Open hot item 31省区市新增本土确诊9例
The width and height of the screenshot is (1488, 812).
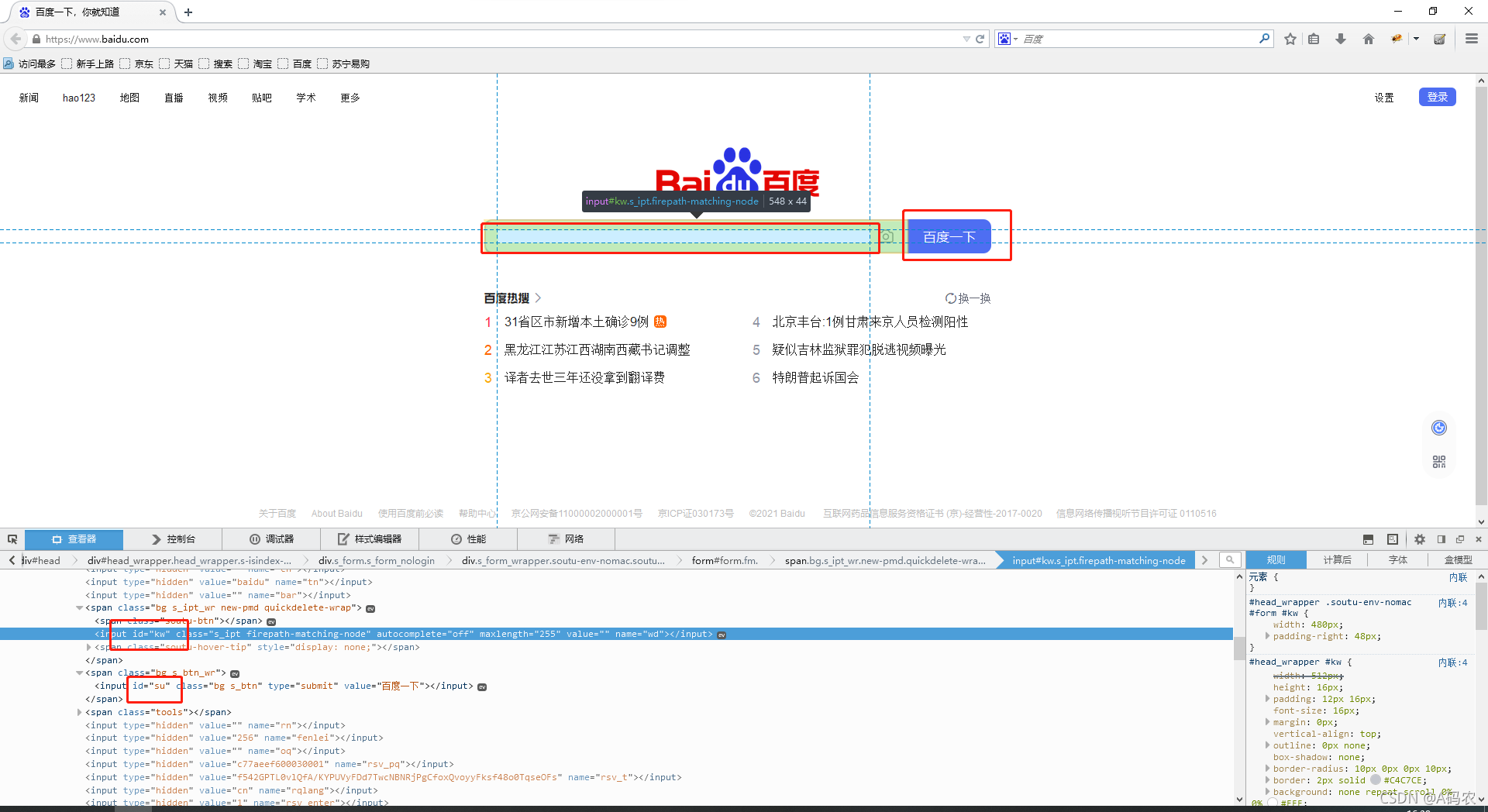coord(577,322)
